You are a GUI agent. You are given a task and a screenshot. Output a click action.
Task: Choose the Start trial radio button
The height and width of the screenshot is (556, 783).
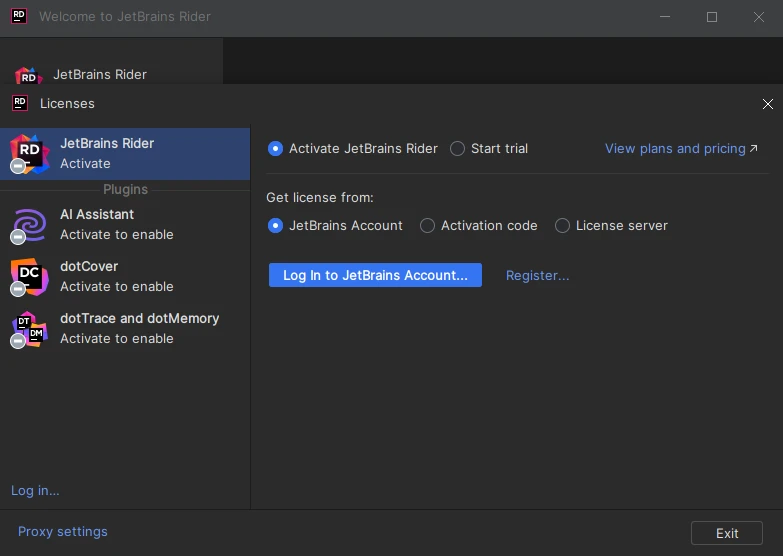pos(458,148)
